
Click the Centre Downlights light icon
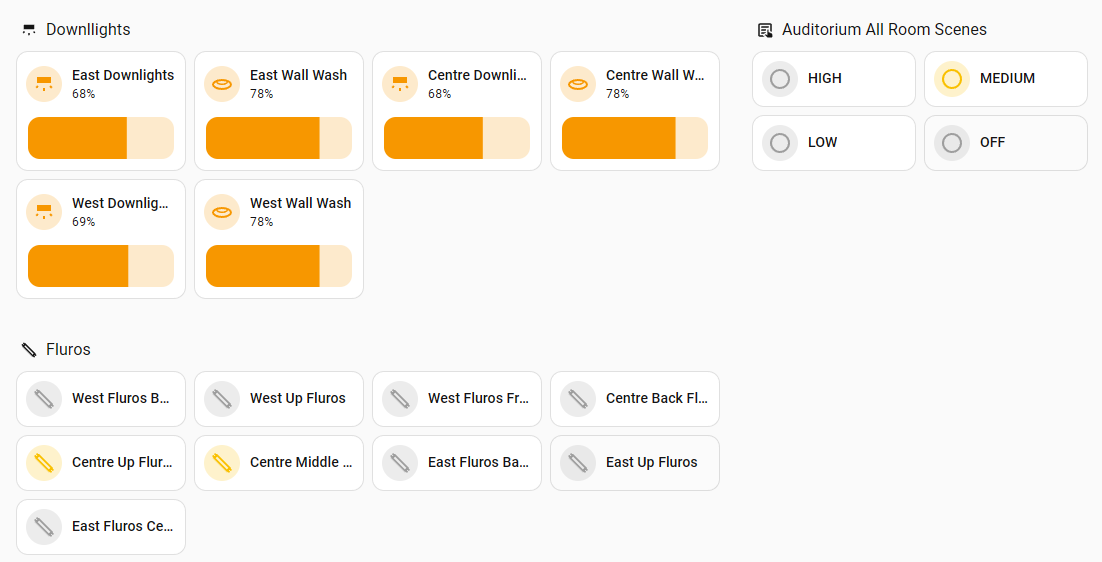400,84
